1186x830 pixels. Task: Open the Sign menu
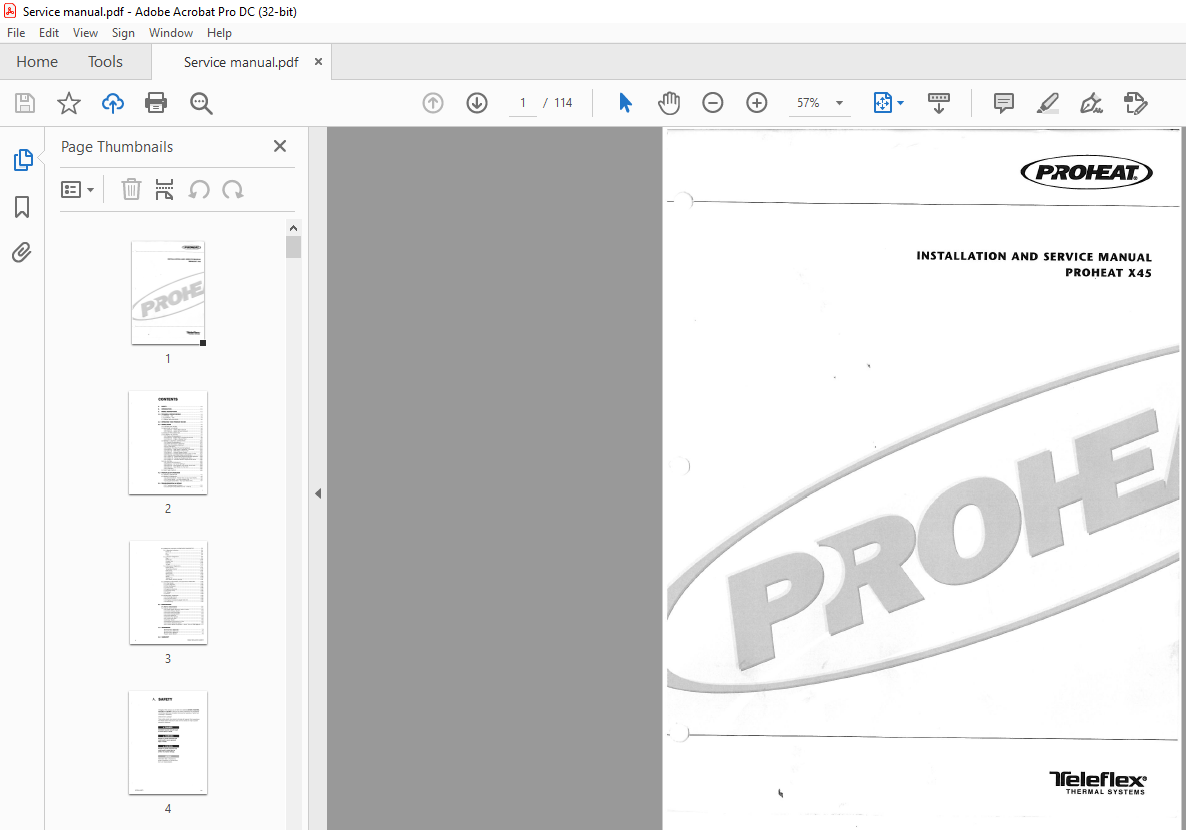click(x=123, y=33)
